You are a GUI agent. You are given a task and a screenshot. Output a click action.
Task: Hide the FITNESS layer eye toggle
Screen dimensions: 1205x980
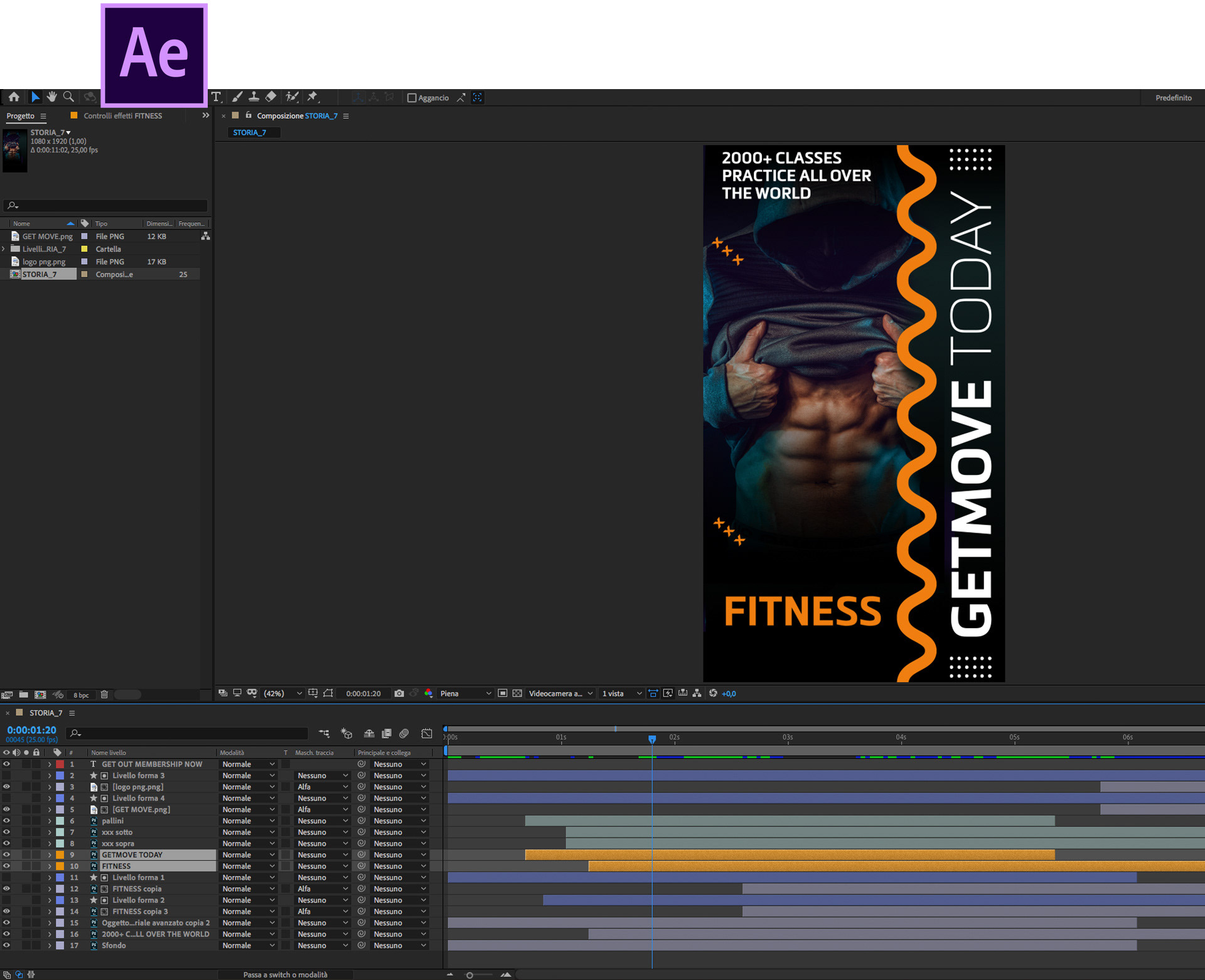pyautogui.click(x=6, y=866)
